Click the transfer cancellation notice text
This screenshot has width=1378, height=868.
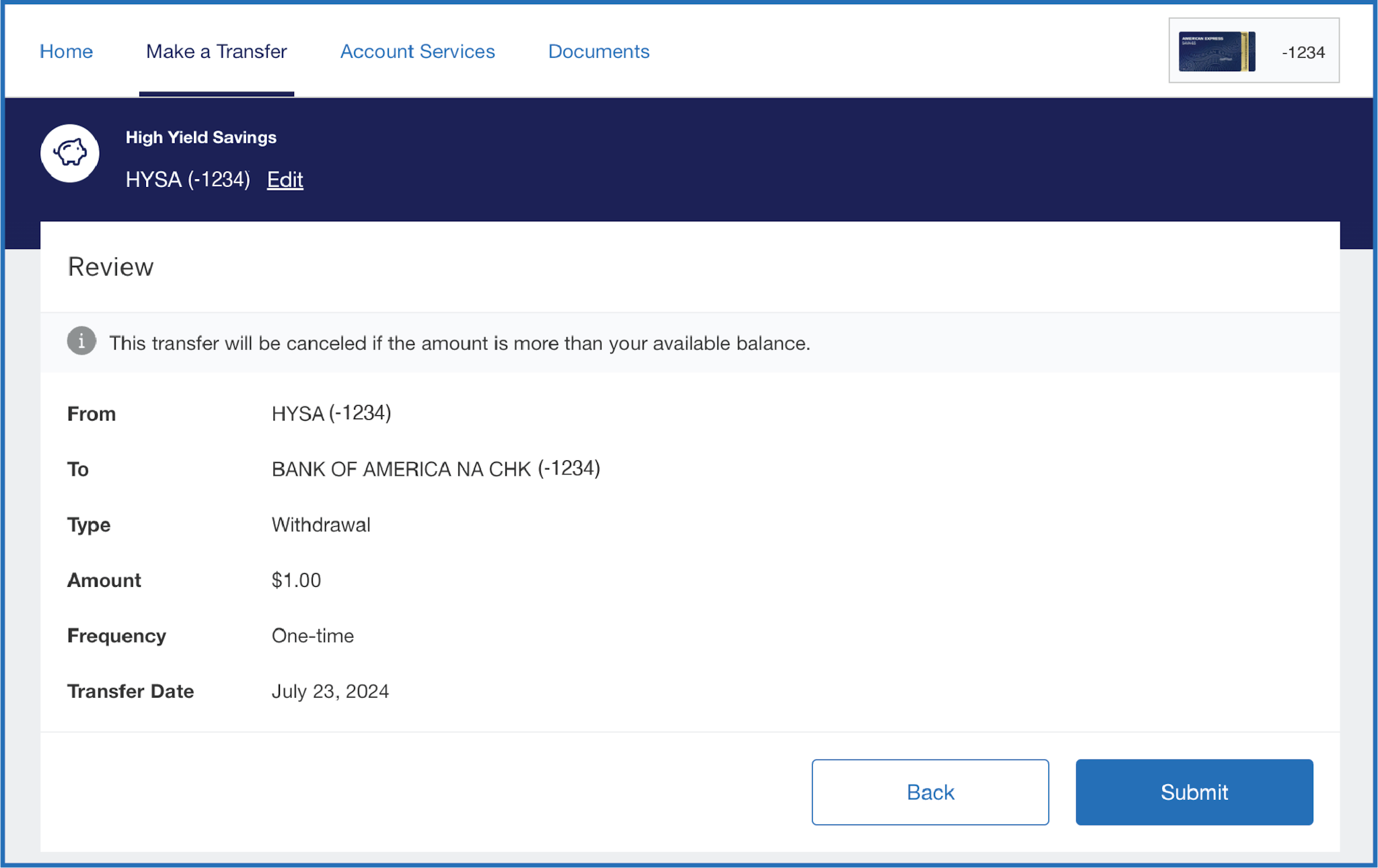click(459, 343)
